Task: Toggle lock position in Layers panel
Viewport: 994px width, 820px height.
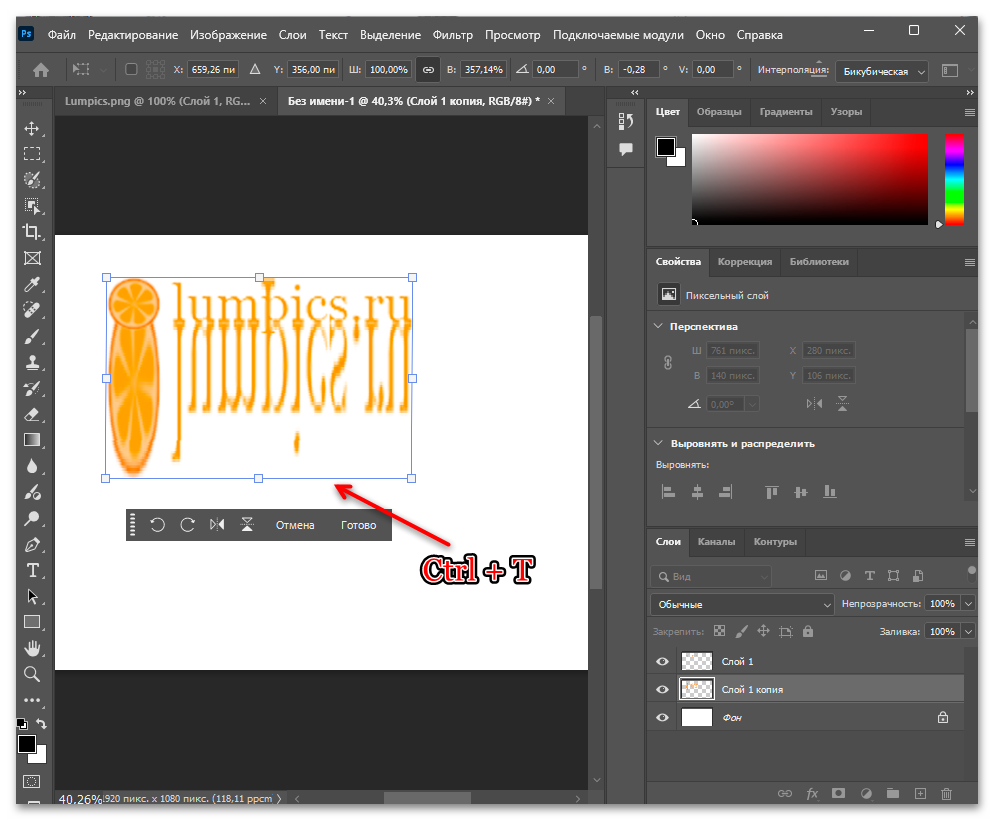Action: [x=763, y=631]
